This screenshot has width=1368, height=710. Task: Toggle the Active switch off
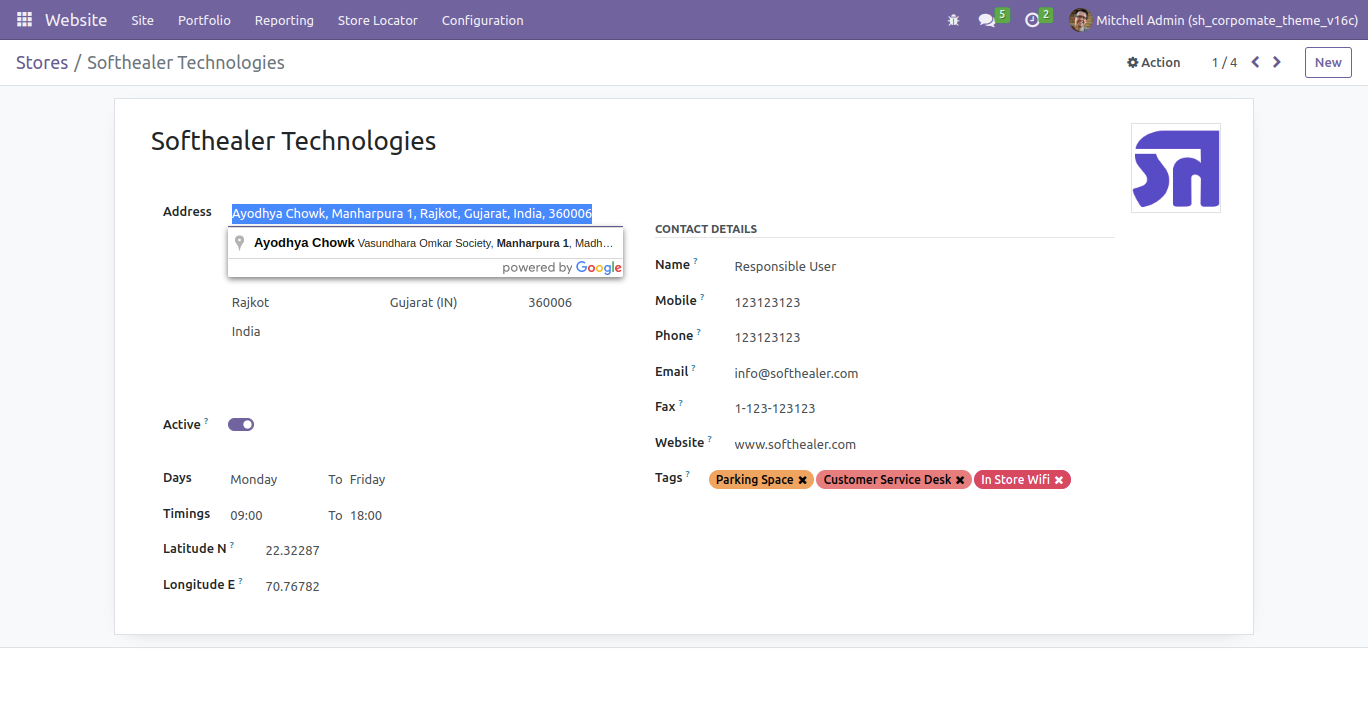pos(241,424)
